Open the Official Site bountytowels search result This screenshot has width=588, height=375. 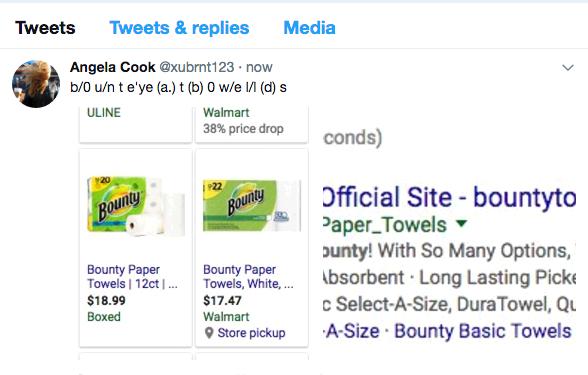(x=449, y=197)
